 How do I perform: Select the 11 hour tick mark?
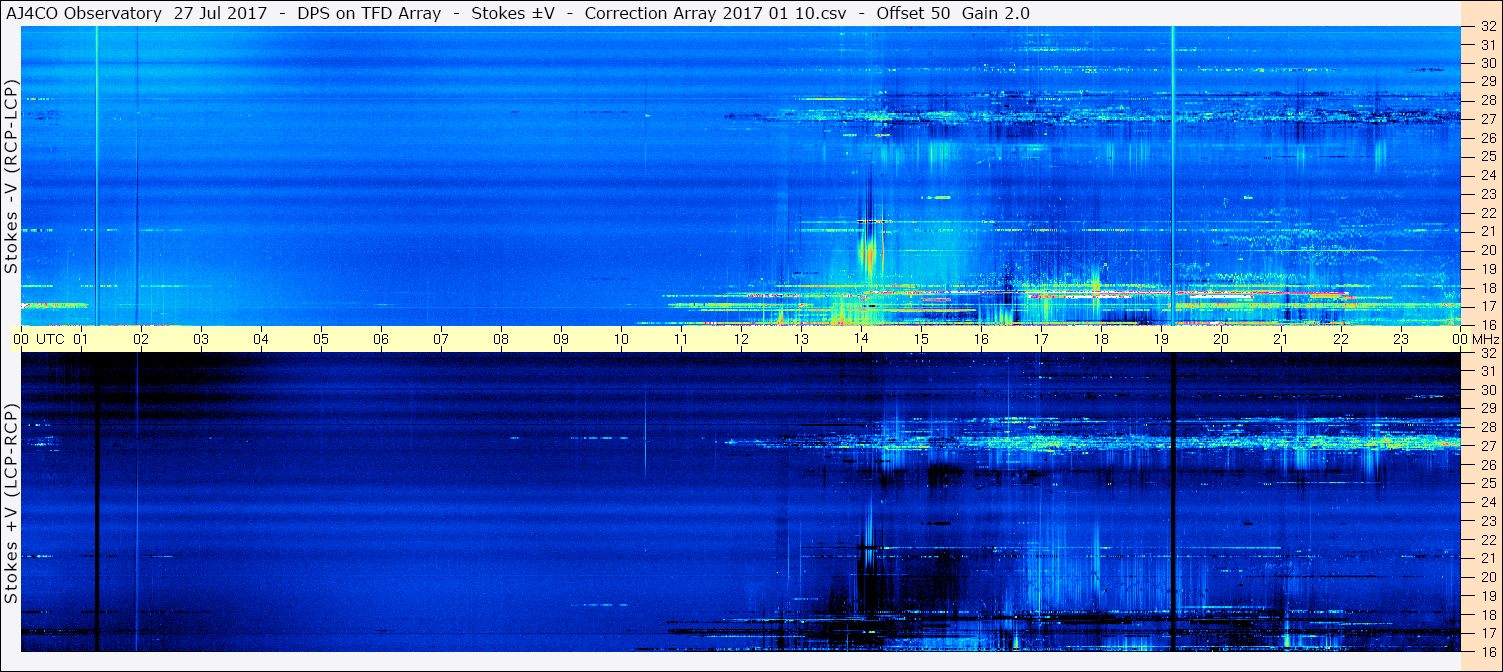pyautogui.click(x=681, y=339)
